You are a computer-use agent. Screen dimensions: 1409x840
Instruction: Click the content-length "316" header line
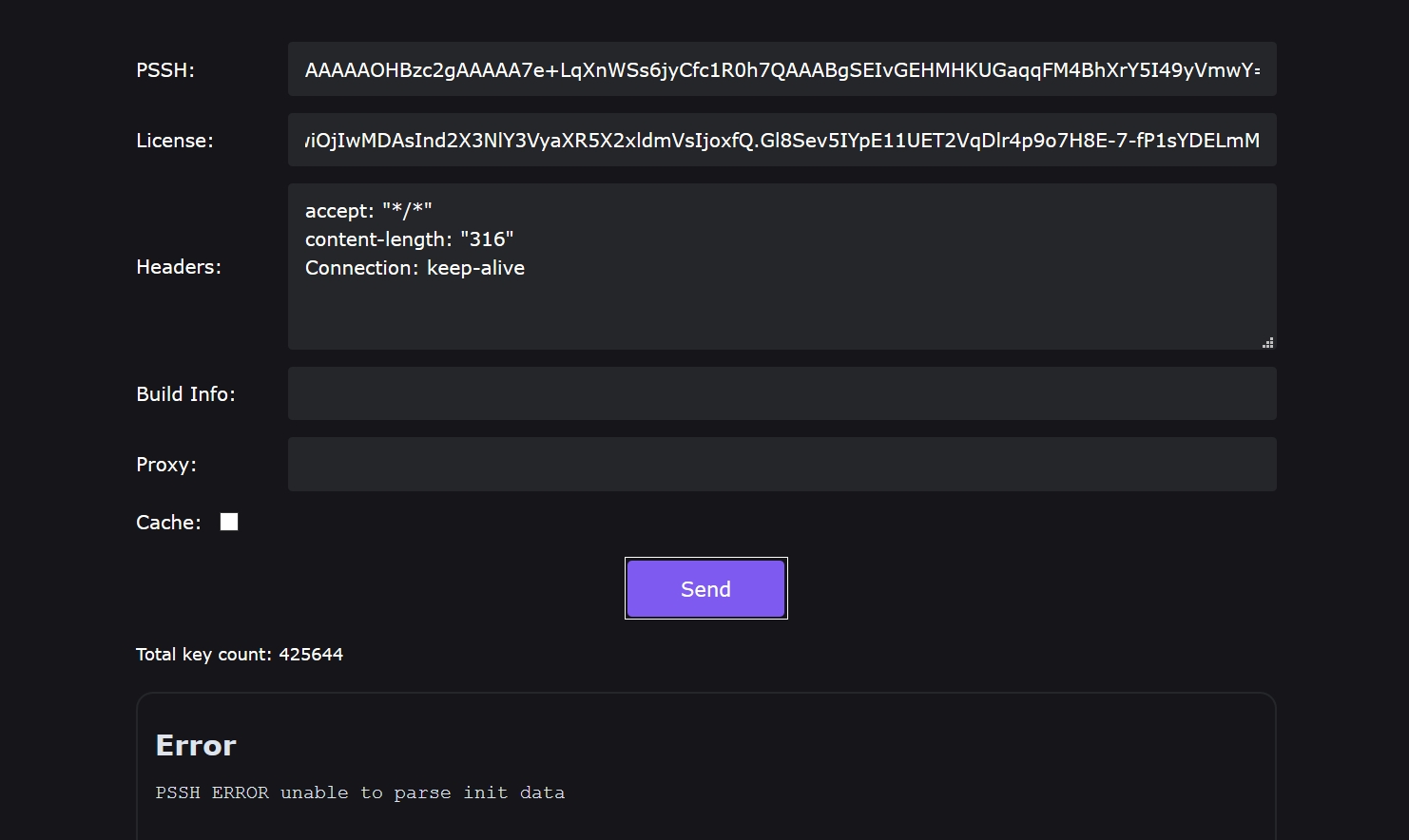[x=410, y=239]
